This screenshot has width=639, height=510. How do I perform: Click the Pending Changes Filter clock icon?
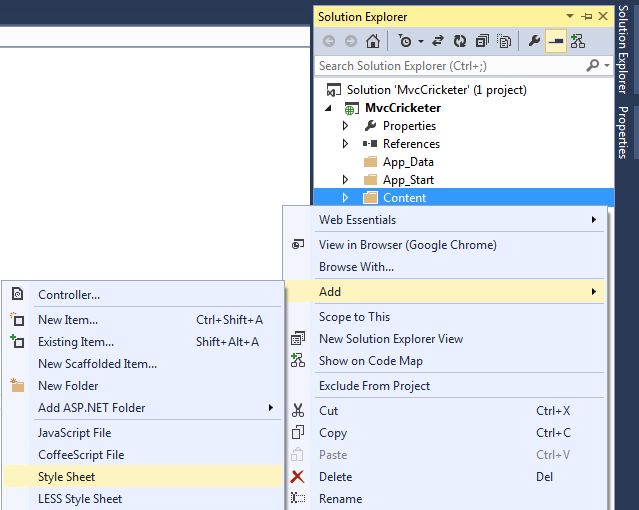[x=404, y=41]
